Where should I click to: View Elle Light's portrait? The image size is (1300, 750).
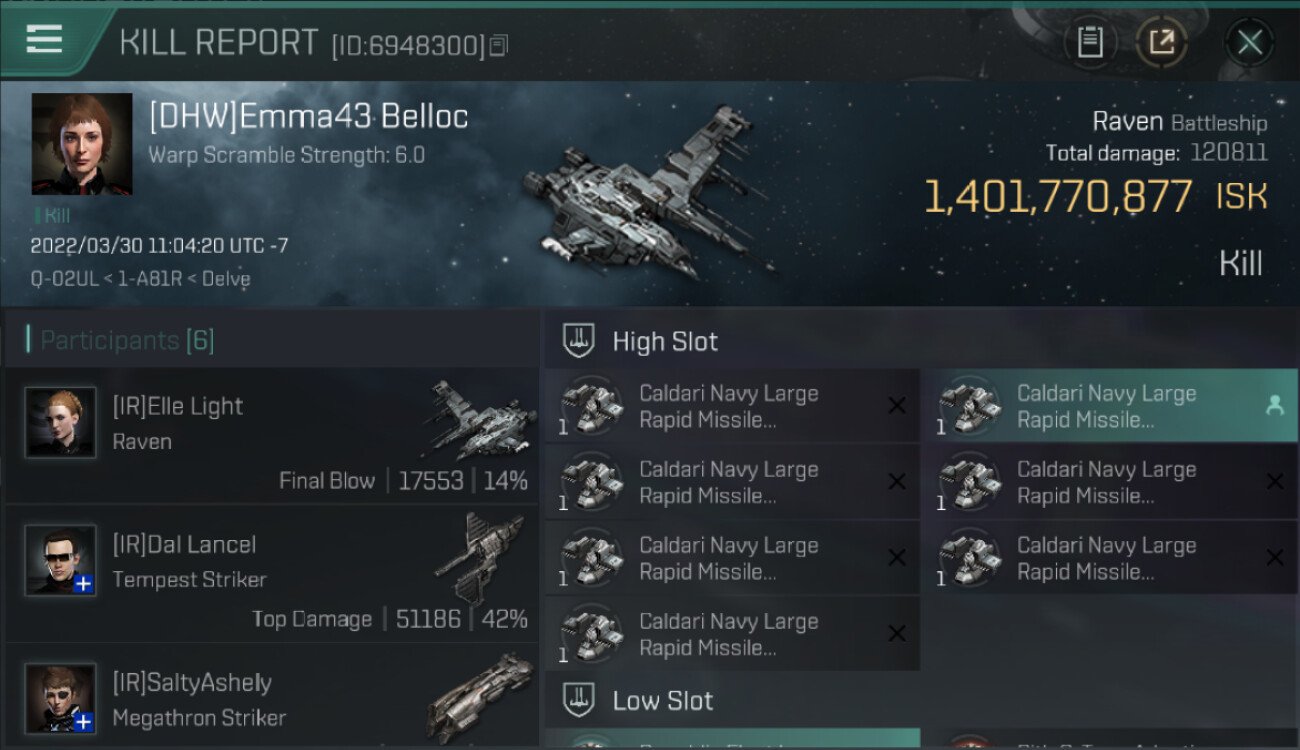pyautogui.click(x=61, y=423)
